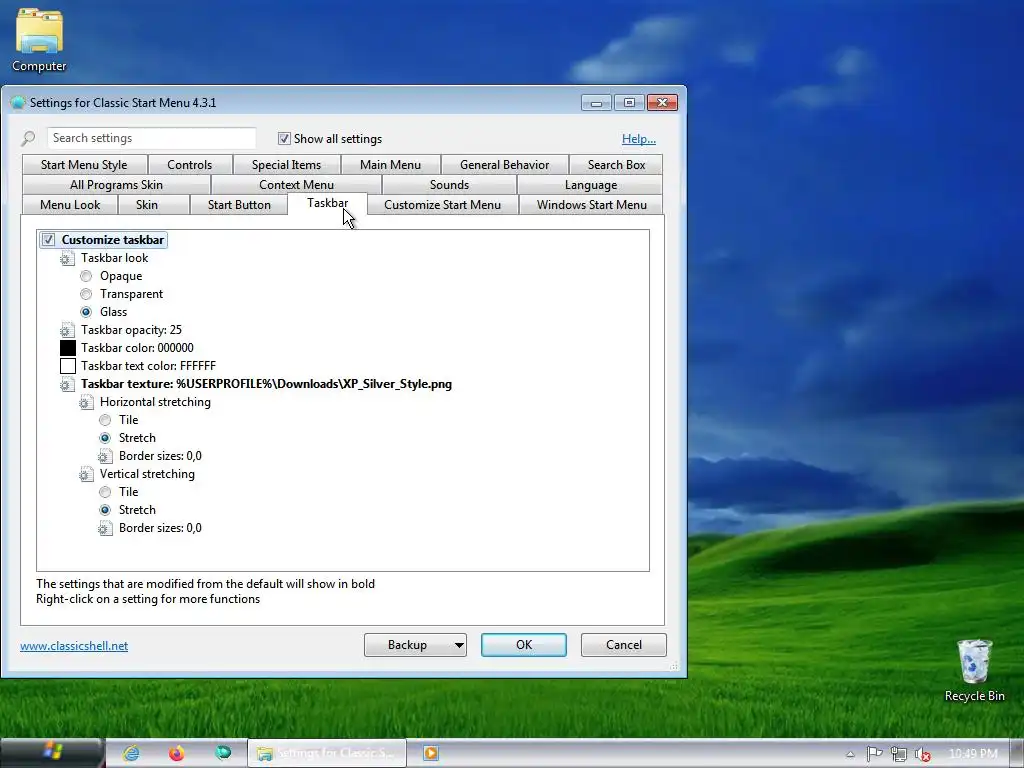Launch Internet Explorer from the taskbar
The image size is (1024, 768).
[x=131, y=753]
